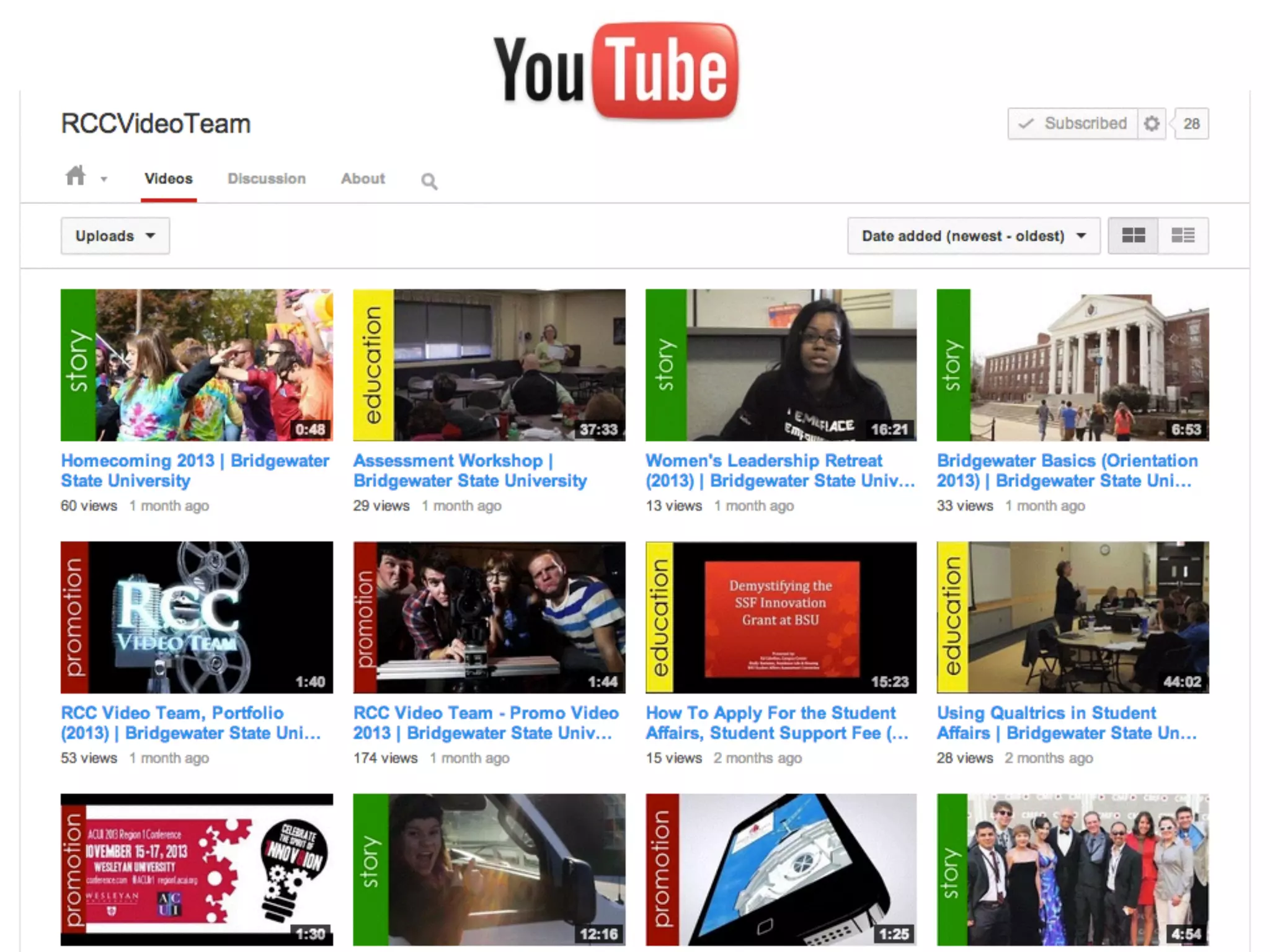Click the home icon on channel bar
Screen dimensions: 1270x952
(x=76, y=177)
